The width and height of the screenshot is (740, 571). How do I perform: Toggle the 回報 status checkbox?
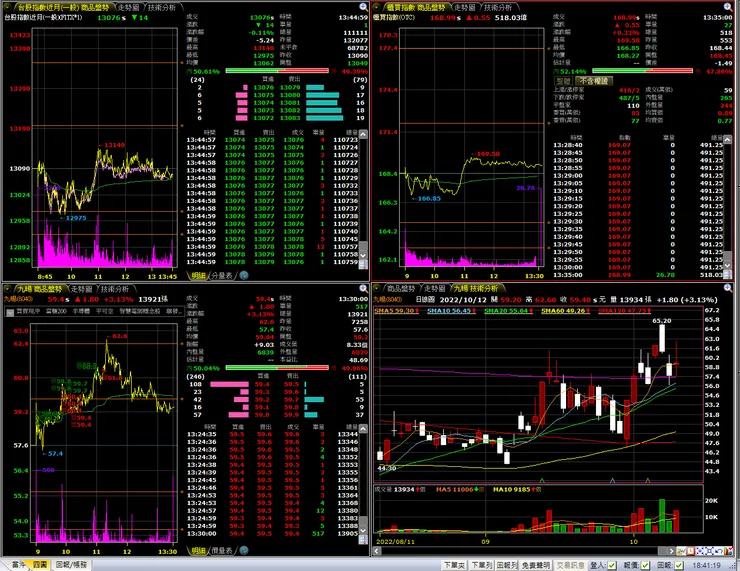[x=679, y=565]
